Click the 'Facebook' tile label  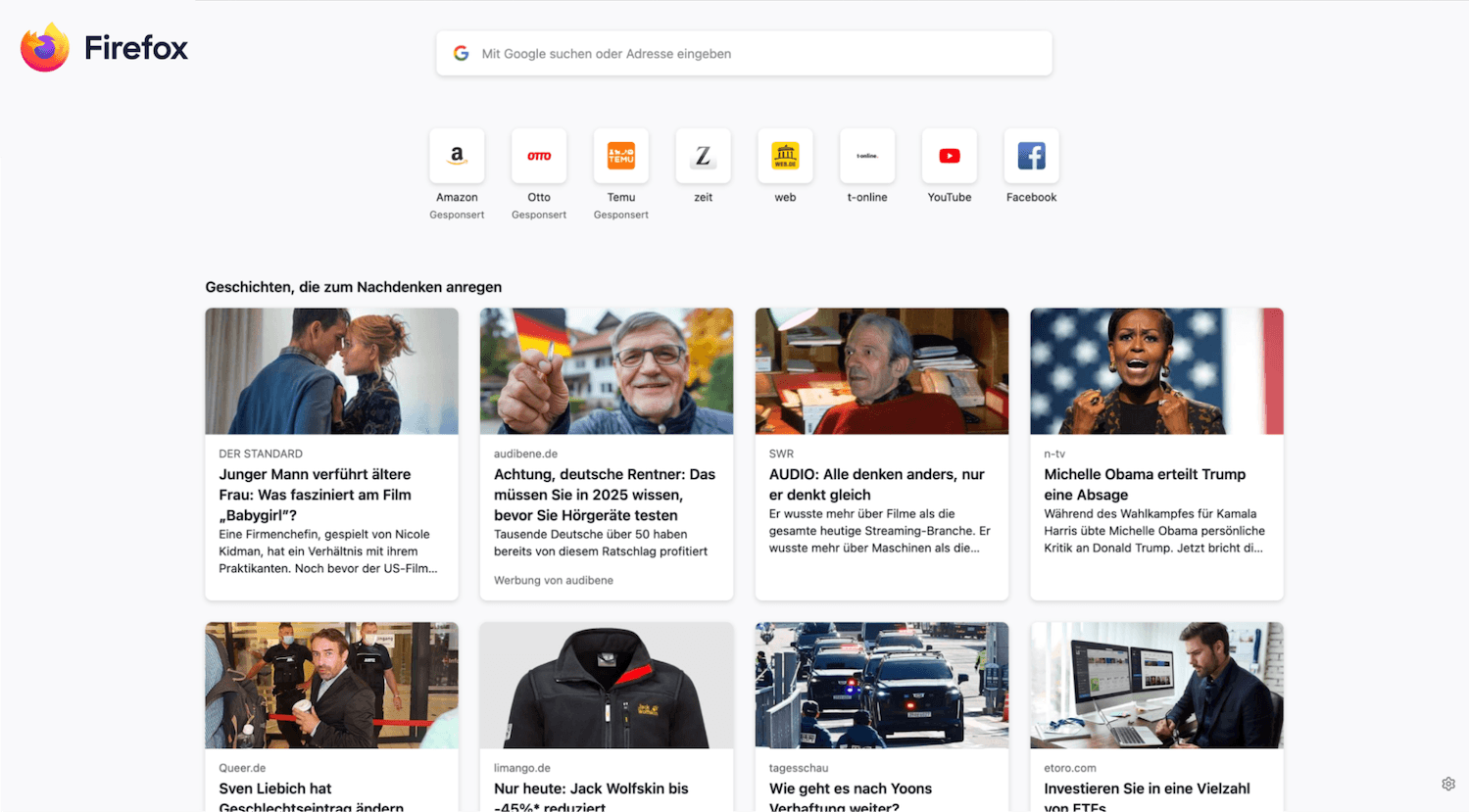click(x=1032, y=198)
